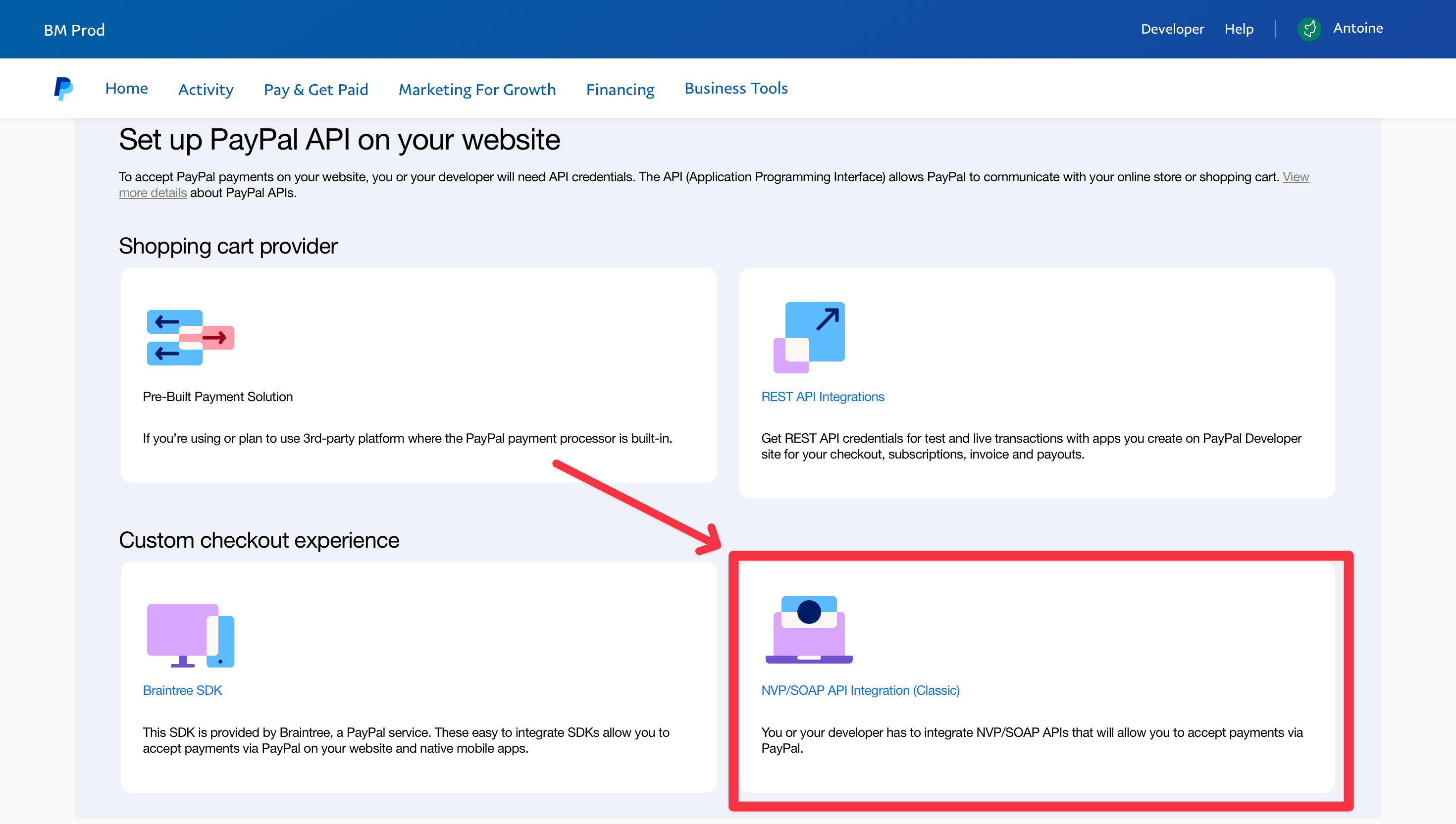Screen dimensions: 1456x824
Task: Click Antoine's green profile avatar icon
Action: pyautogui.click(x=1309, y=29)
